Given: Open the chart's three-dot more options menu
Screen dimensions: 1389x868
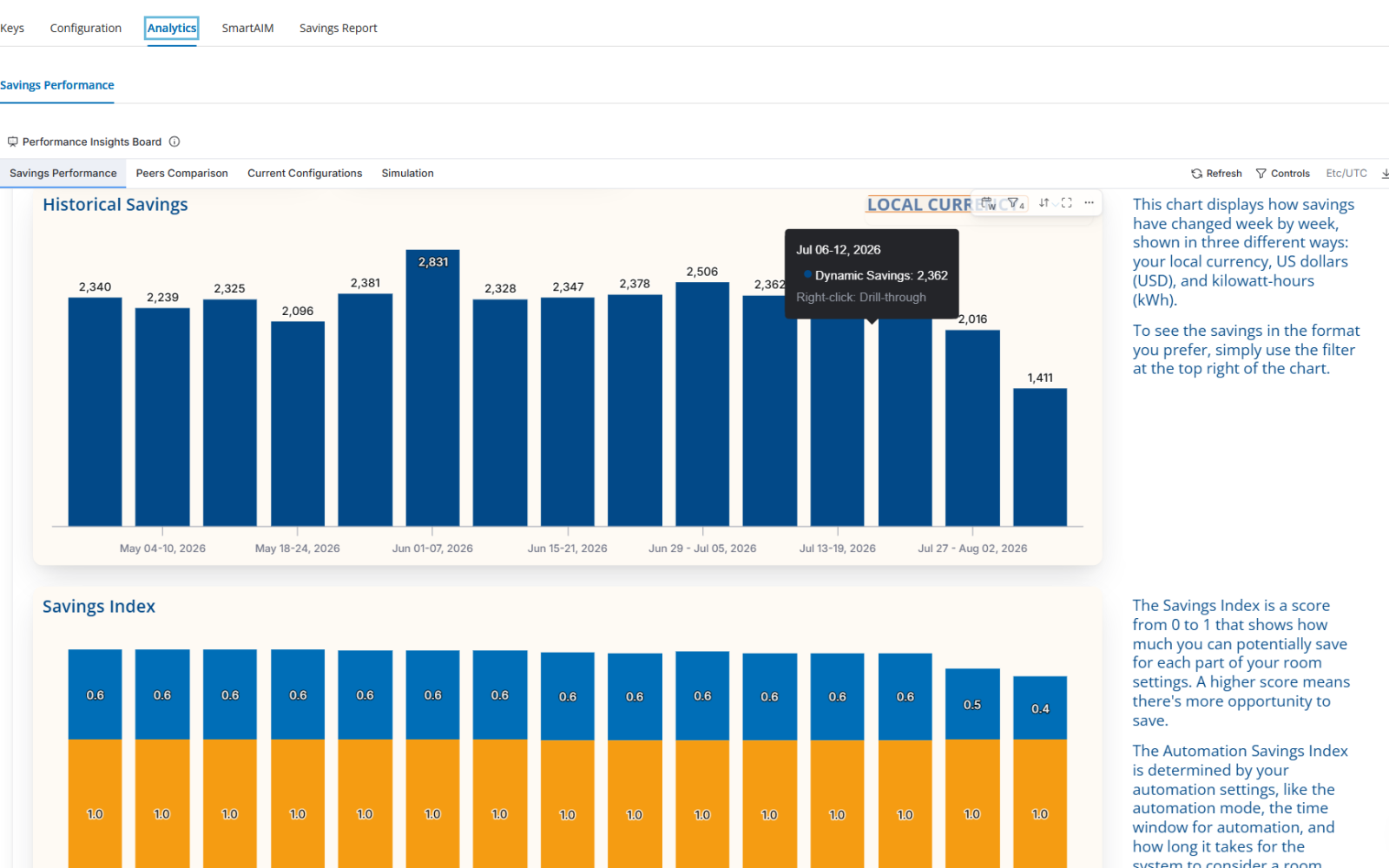Looking at the screenshot, I should coord(1089,202).
